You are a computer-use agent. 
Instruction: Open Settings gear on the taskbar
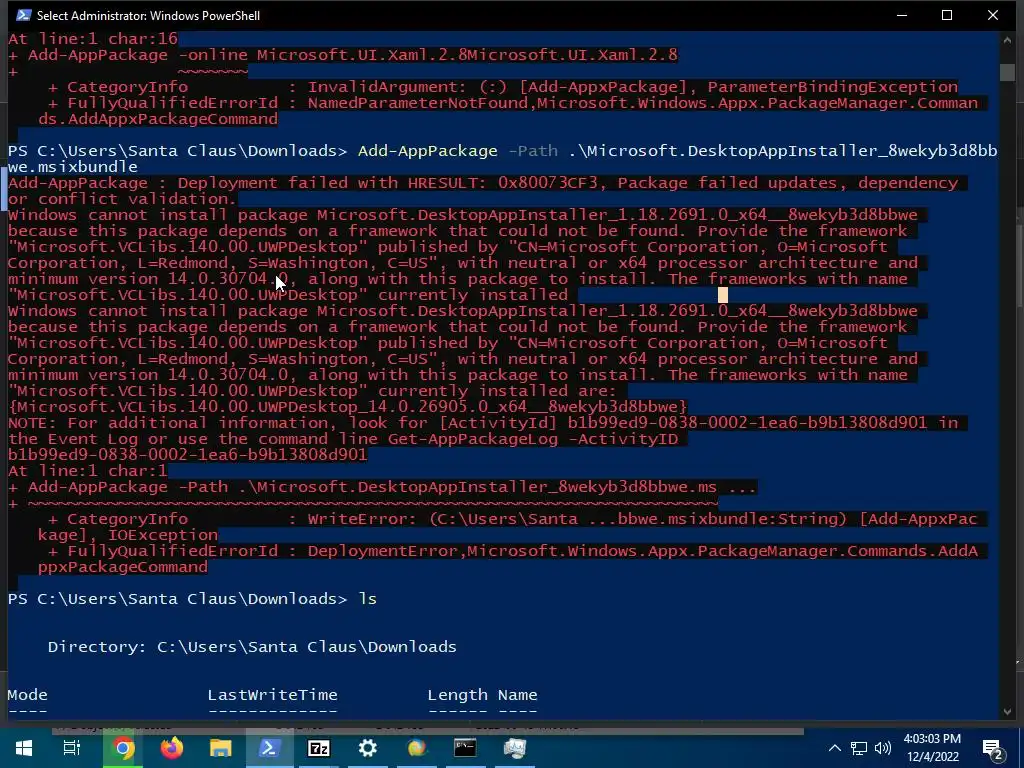[x=368, y=748]
